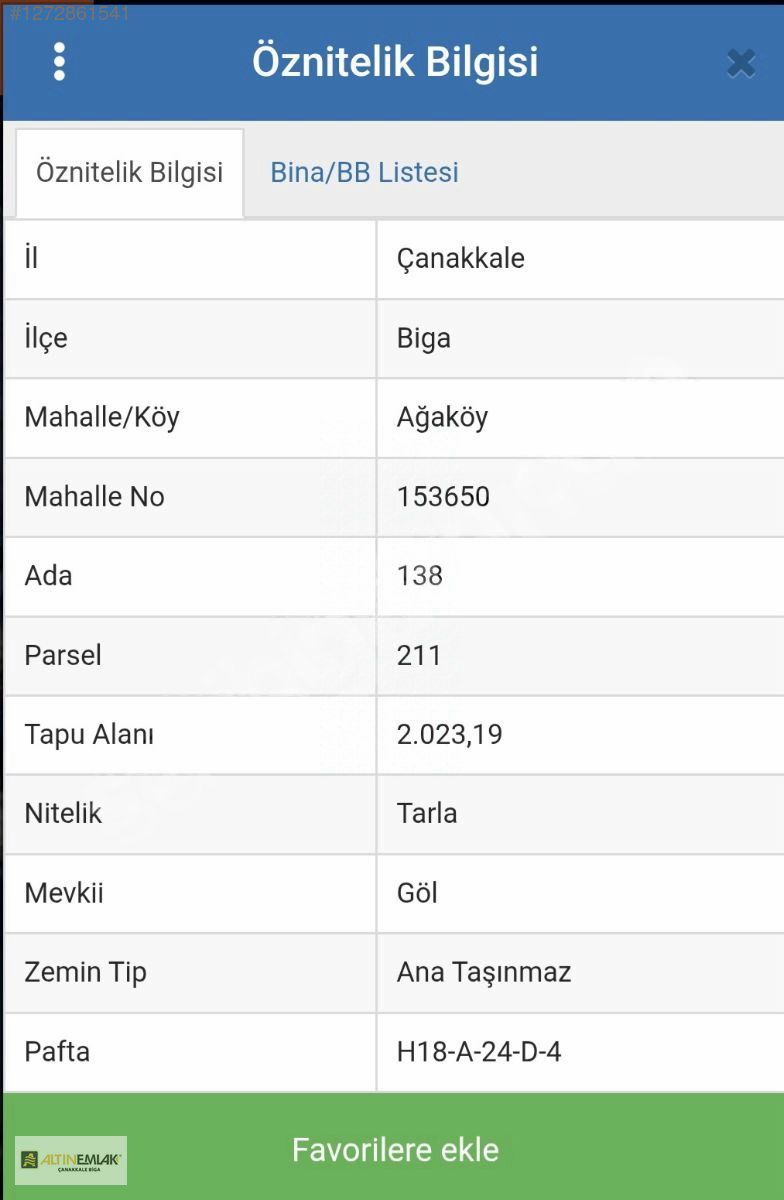Screen dimensions: 784x1200
Task: Open the three-dot options menu
Action: 59,62
